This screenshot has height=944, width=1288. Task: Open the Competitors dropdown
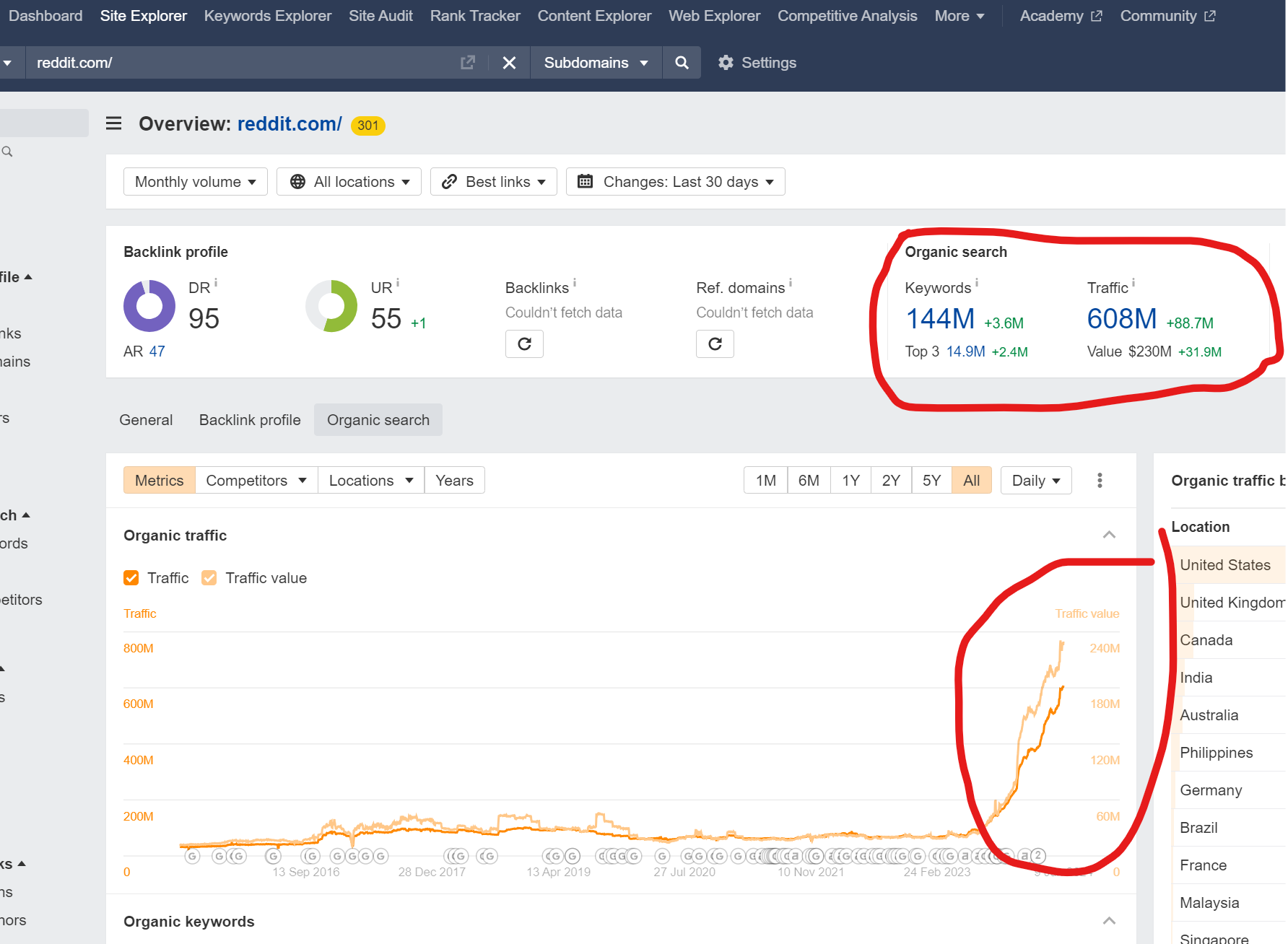(256, 481)
